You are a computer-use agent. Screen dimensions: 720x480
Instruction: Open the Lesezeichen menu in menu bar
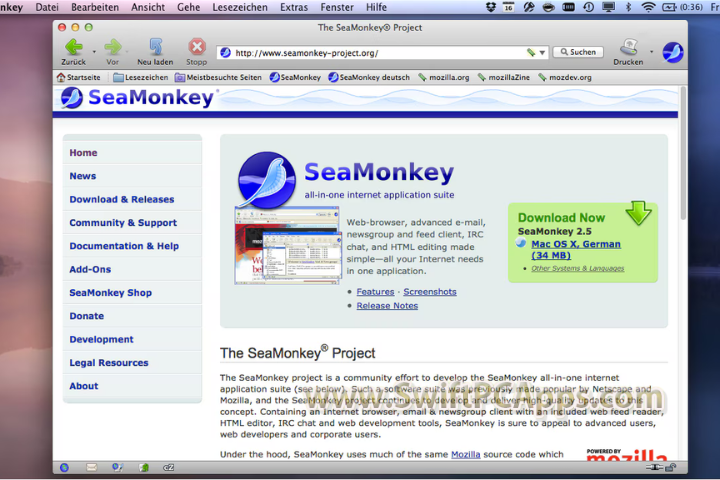tap(240, 7)
